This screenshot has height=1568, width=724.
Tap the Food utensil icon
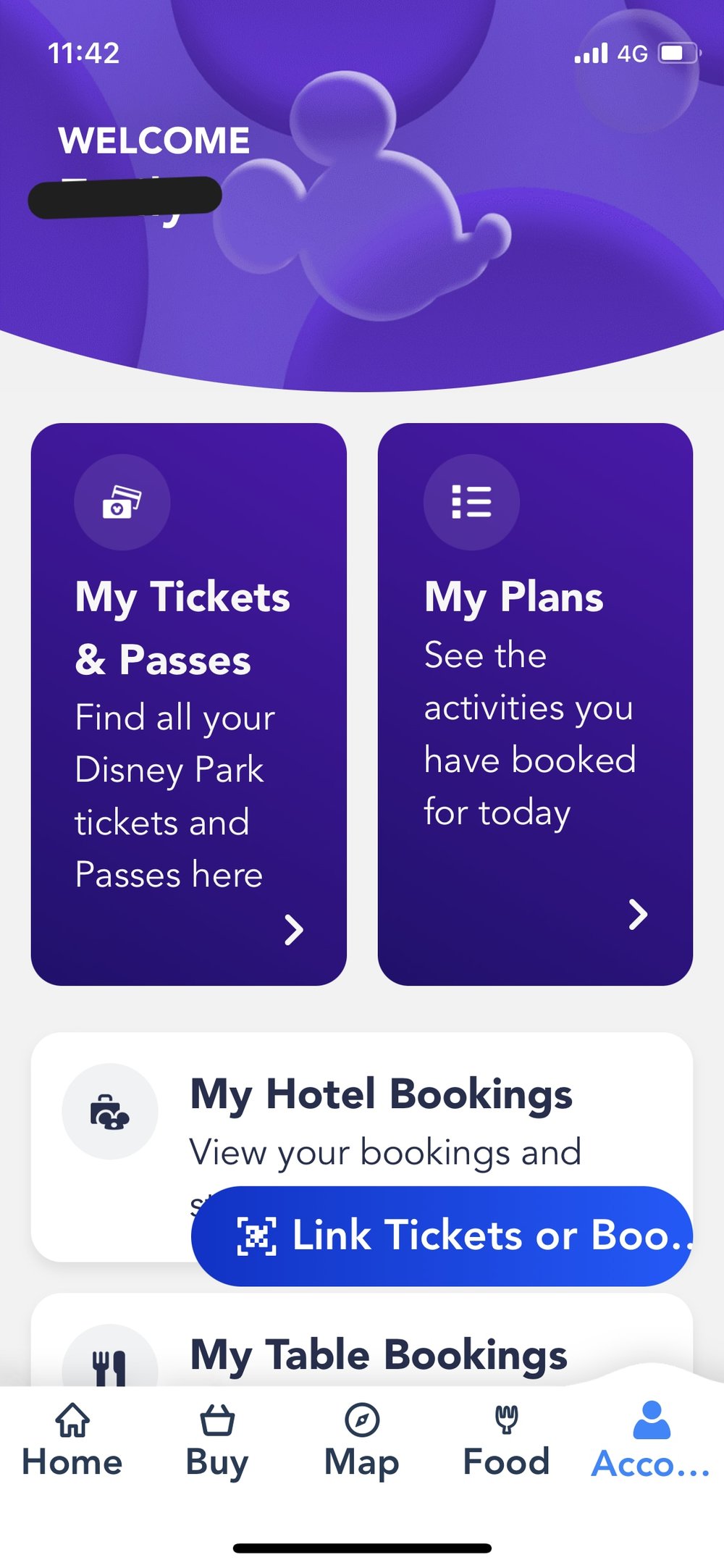(506, 1419)
